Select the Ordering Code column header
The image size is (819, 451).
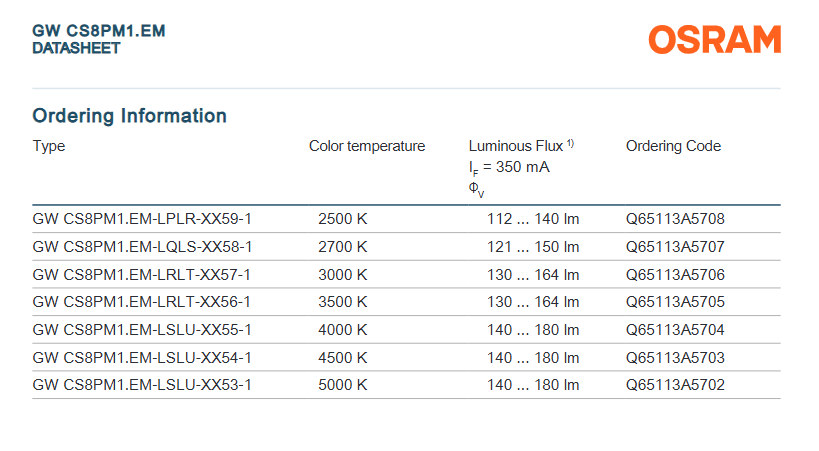[673, 146]
